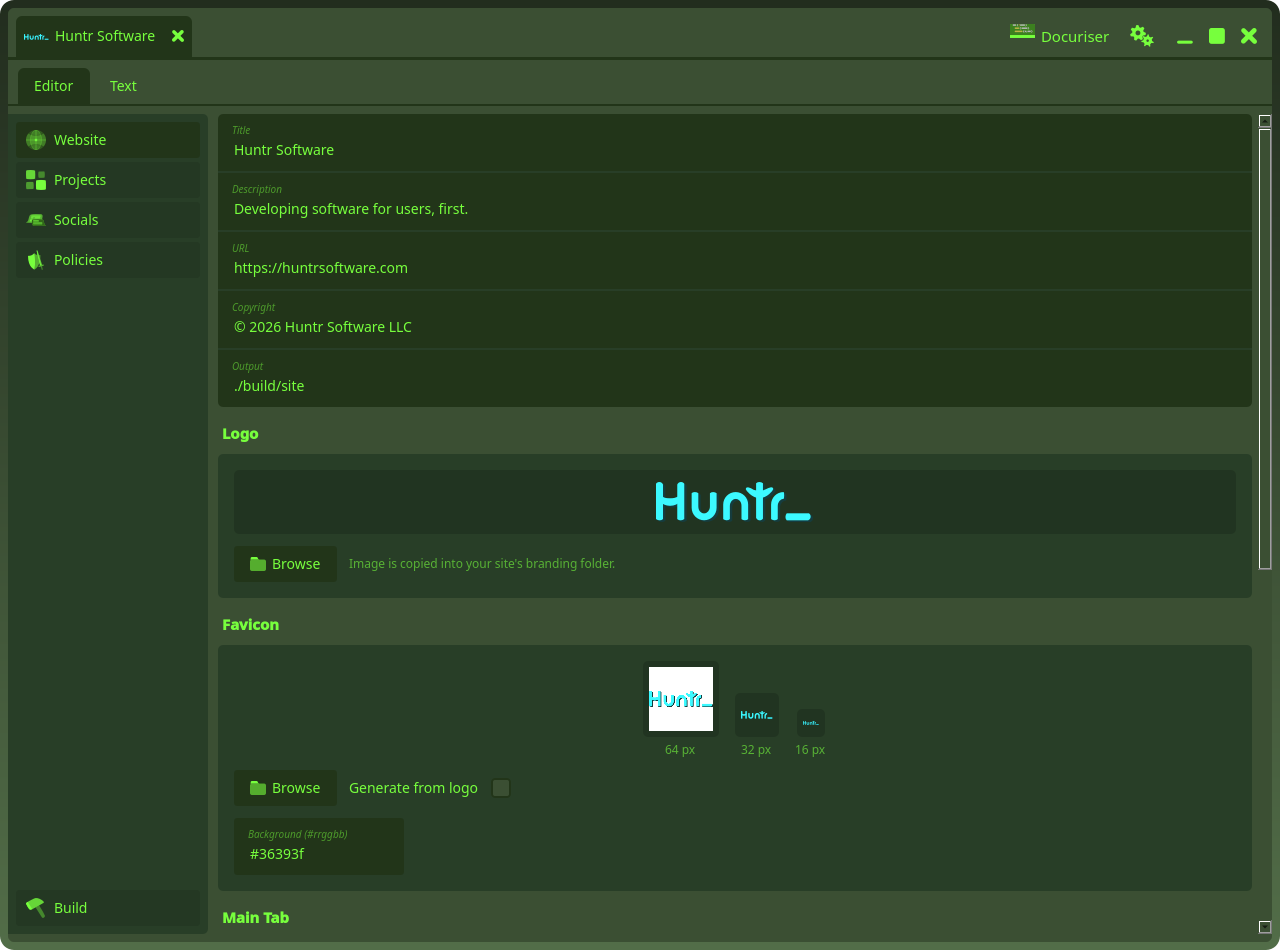Image resolution: width=1280 pixels, height=950 pixels.
Task: Click the Socials sidebar icon
Action: (x=36, y=220)
